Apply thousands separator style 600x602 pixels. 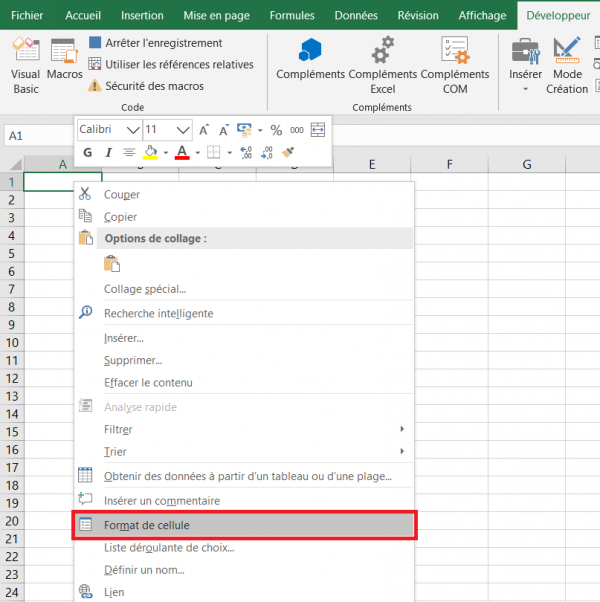297,130
